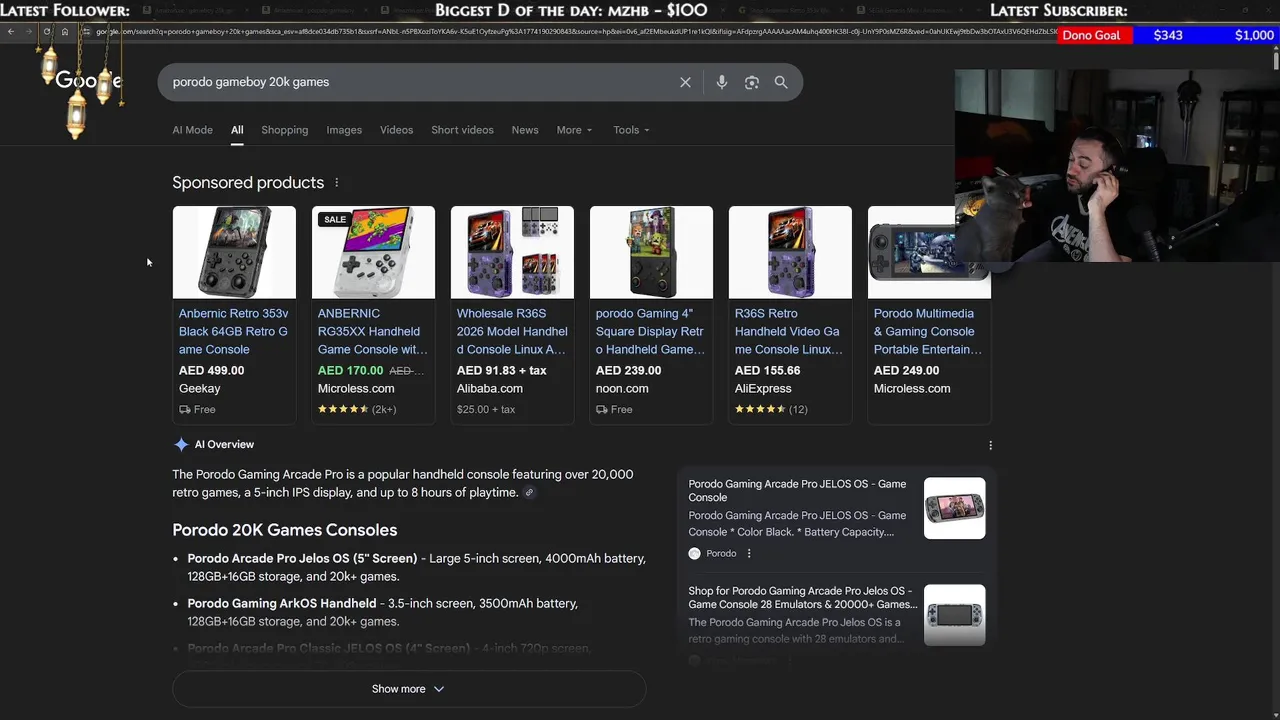
Task: Open Wholesale R36S 2026 product image
Action: coord(512,252)
